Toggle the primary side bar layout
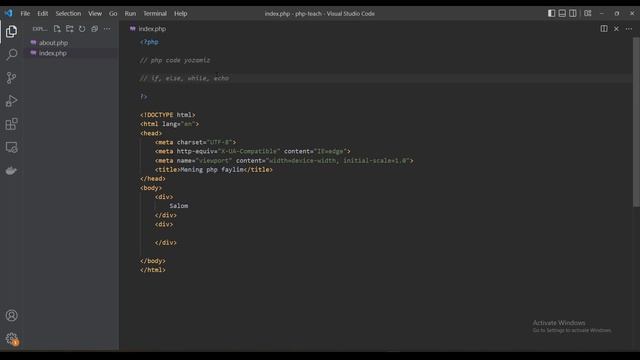This screenshot has width=640, height=360. point(551,13)
